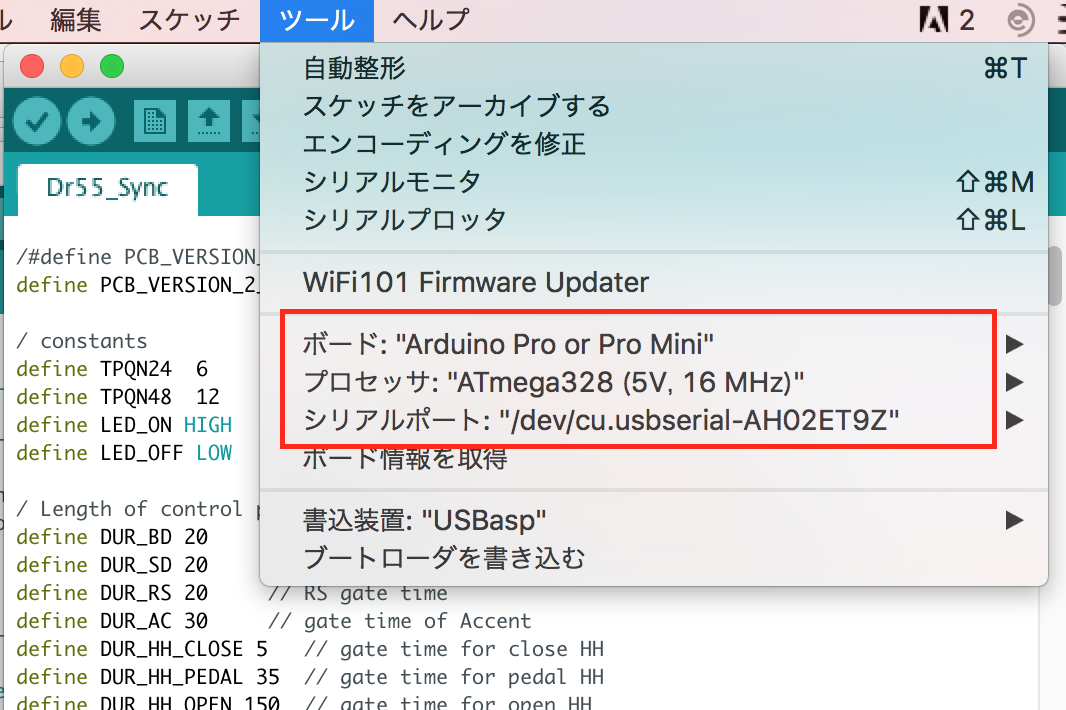Image resolution: width=1066 pixels, height=710 pixels.
Task: Click the define DUR_HH_CLOSE 5 text
Action: click(142, 649)
